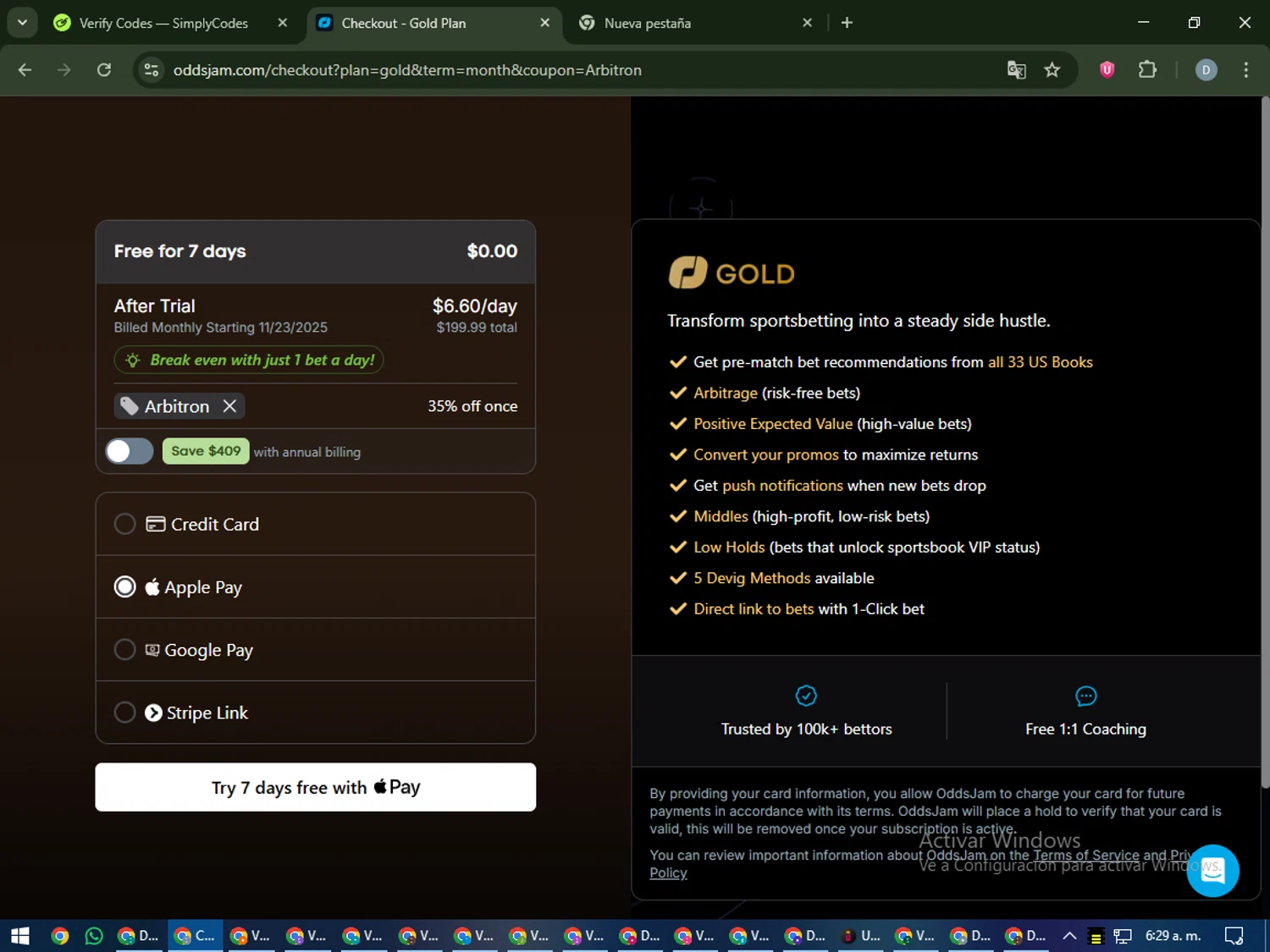Remove the Arbitron coupon with the X
This screenshot has width=1270, height=952.
click(x=229, y=406)
